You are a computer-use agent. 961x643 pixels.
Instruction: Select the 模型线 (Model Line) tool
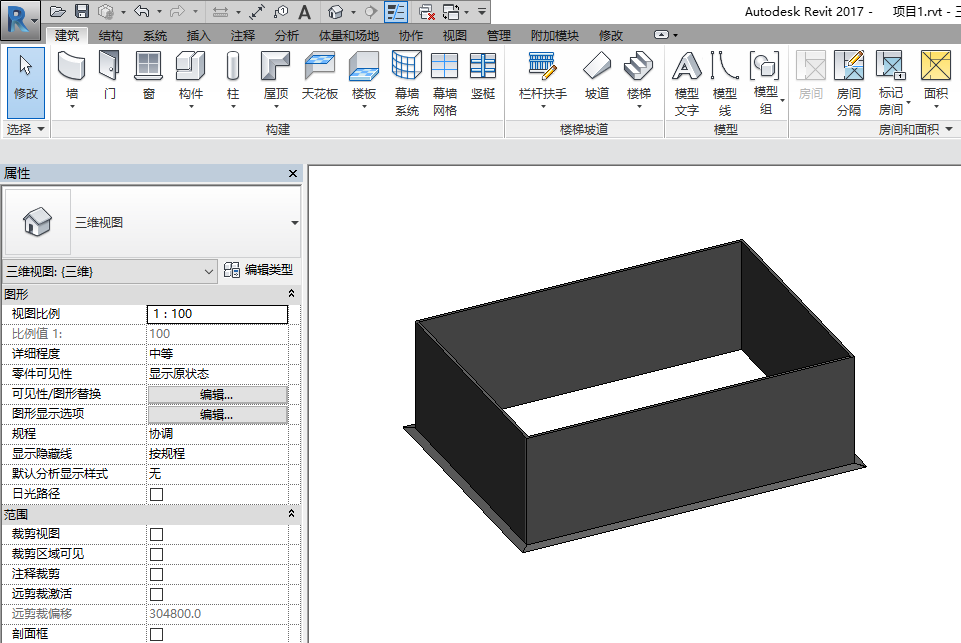coord(725,84)
